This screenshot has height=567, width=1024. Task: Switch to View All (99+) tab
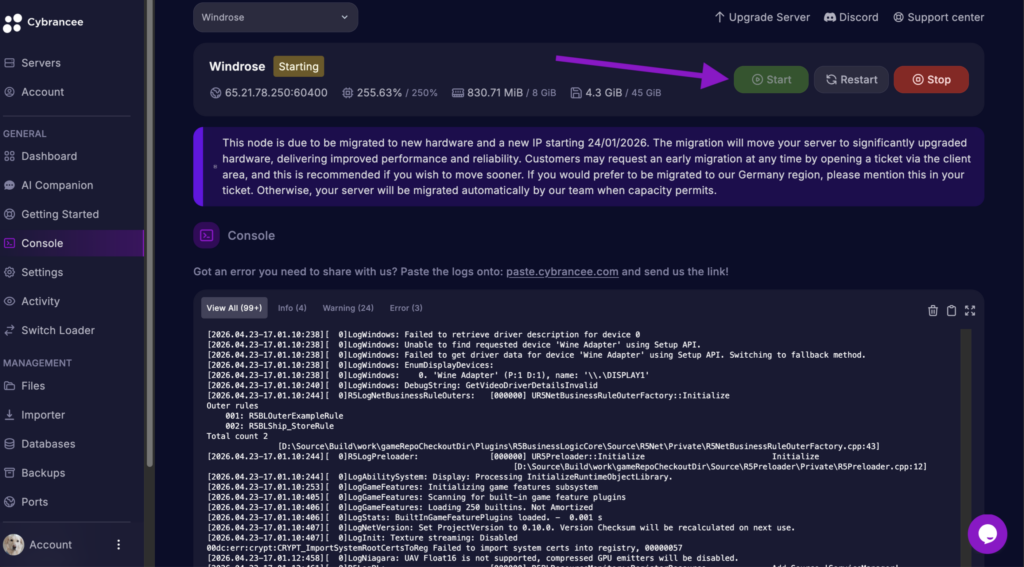tap(234, 308)
